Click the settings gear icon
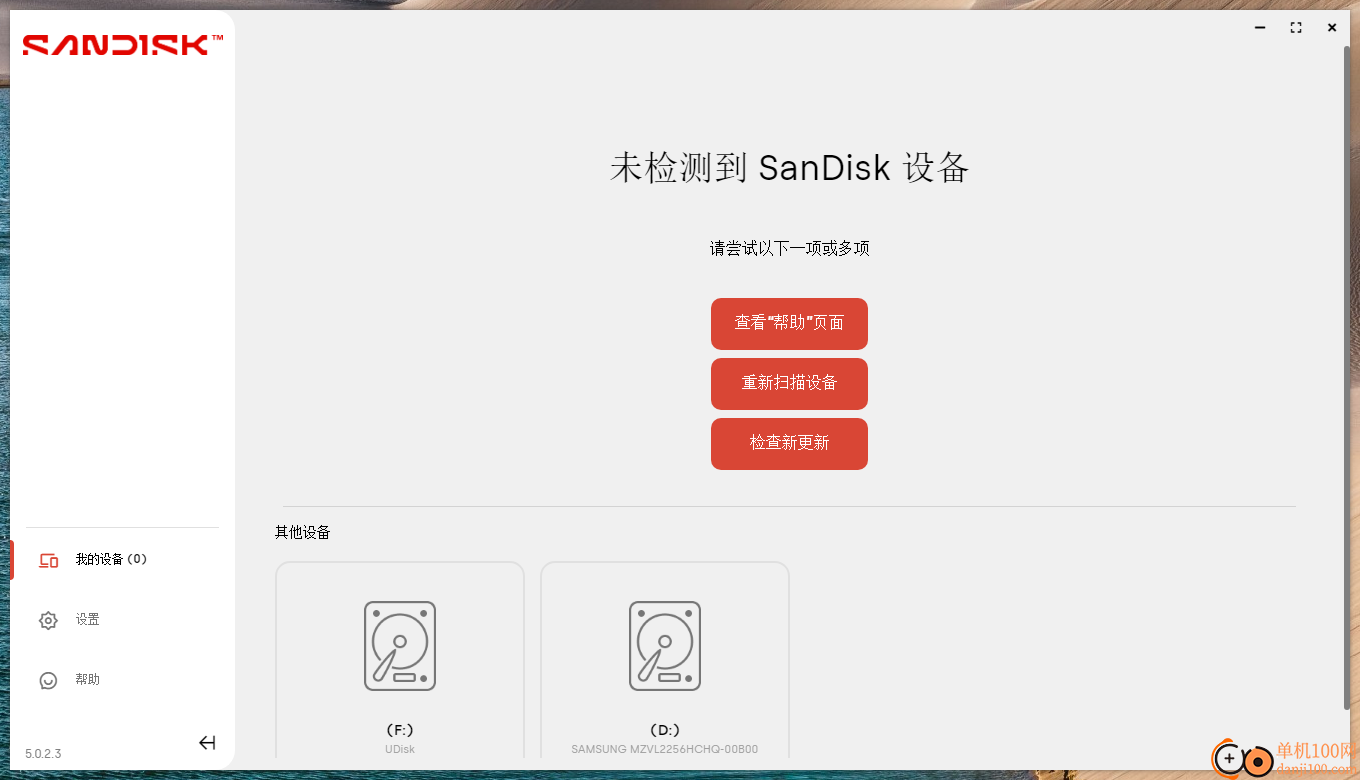This screenshot has height=780, width=1360. 48,620
